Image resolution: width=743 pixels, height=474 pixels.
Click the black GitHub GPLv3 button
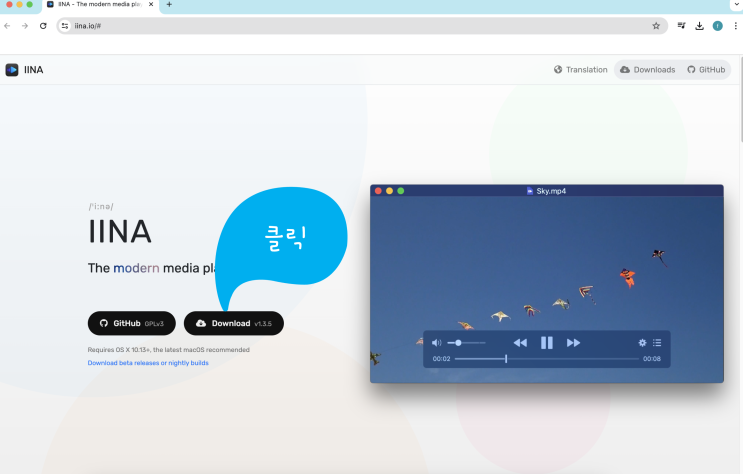click(x=132, y=323)
